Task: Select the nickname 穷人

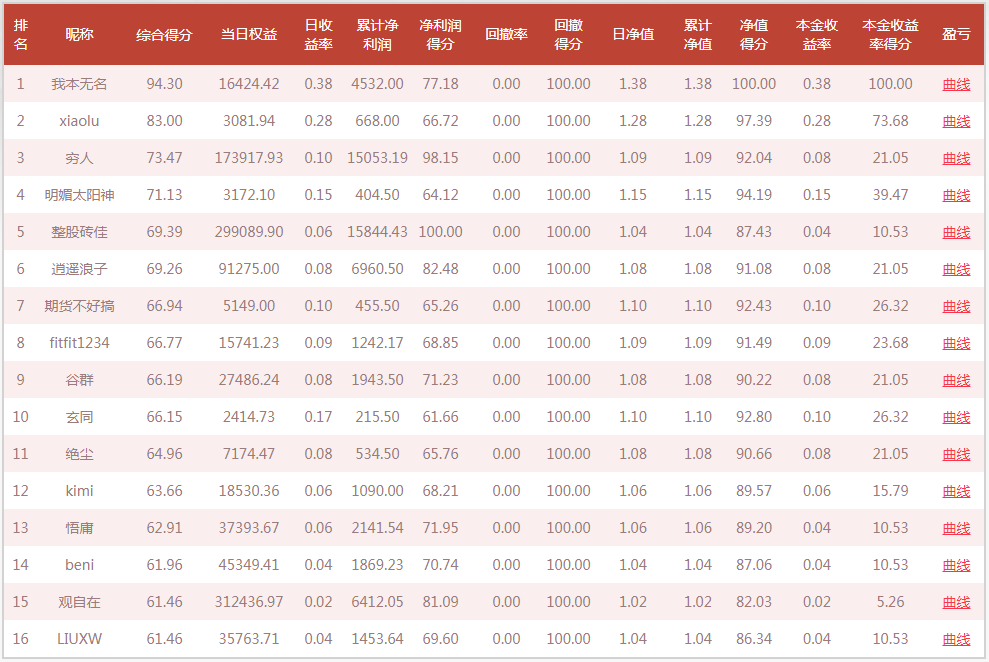Action: pyautogui.click(x=79, y=158)
